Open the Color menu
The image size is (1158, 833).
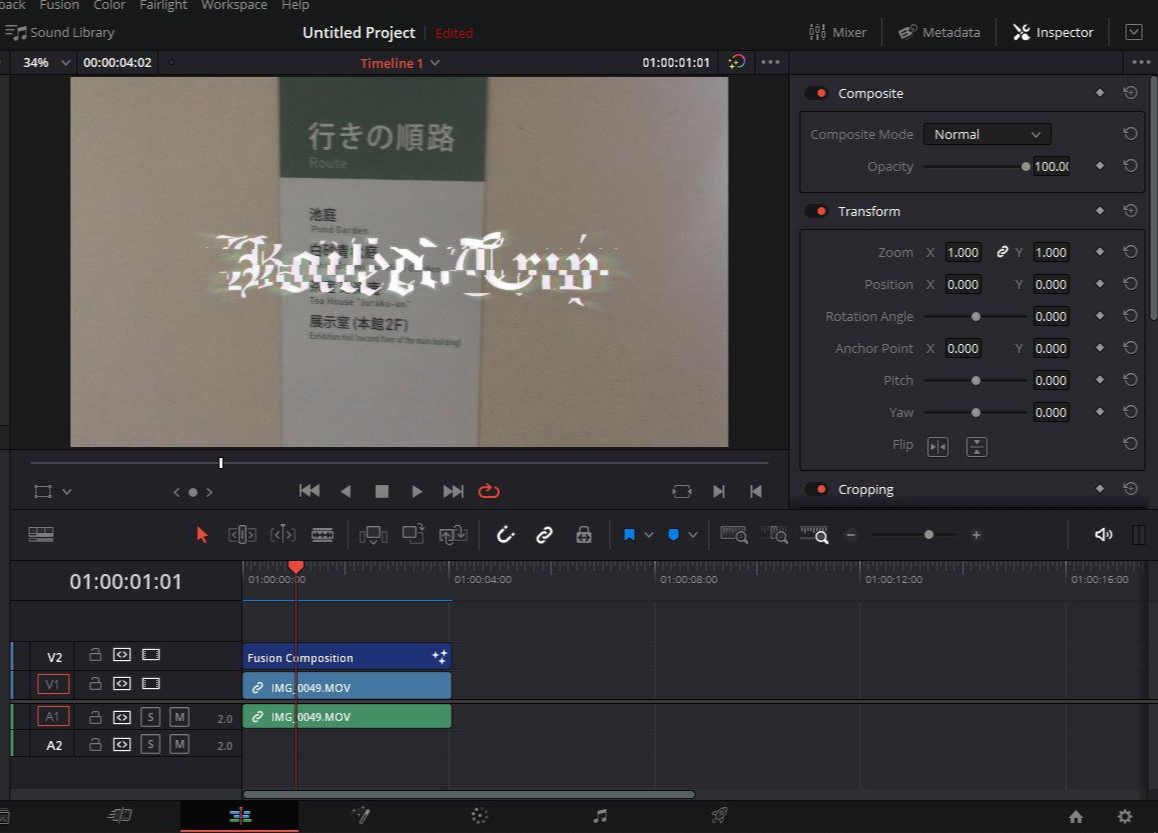tap(109, 5)
